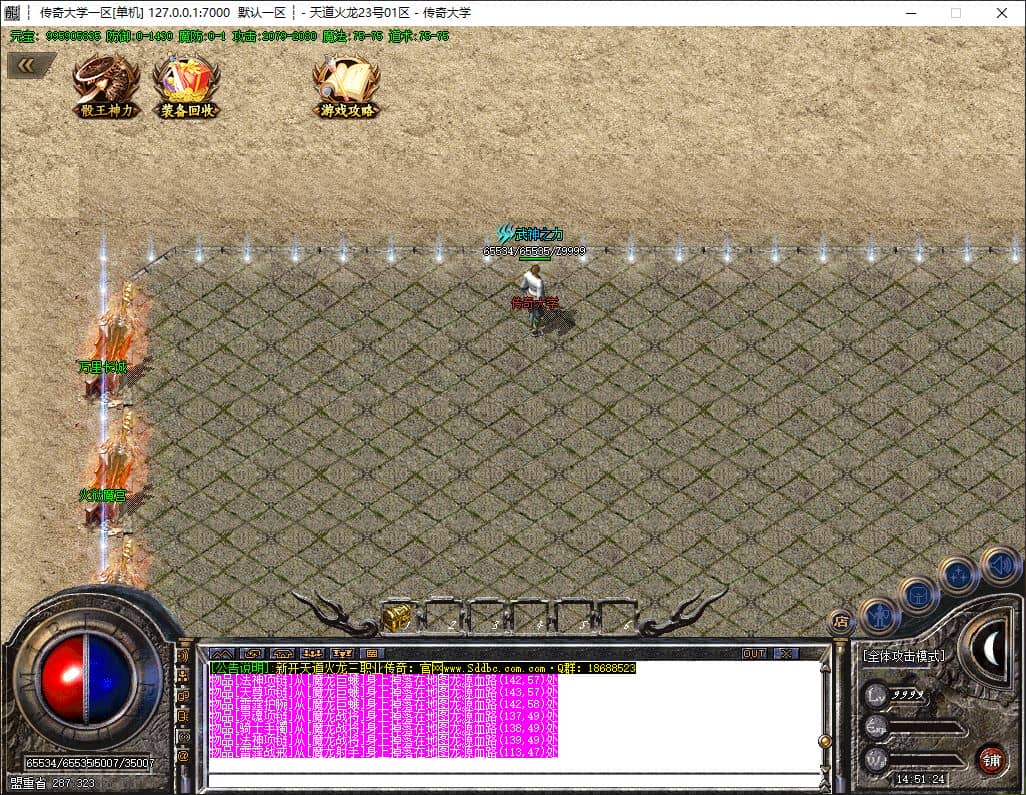The height and width of the screenshot is (795, 1026).
Task: Click the window title bar app icon
Action: coord(12,12)
